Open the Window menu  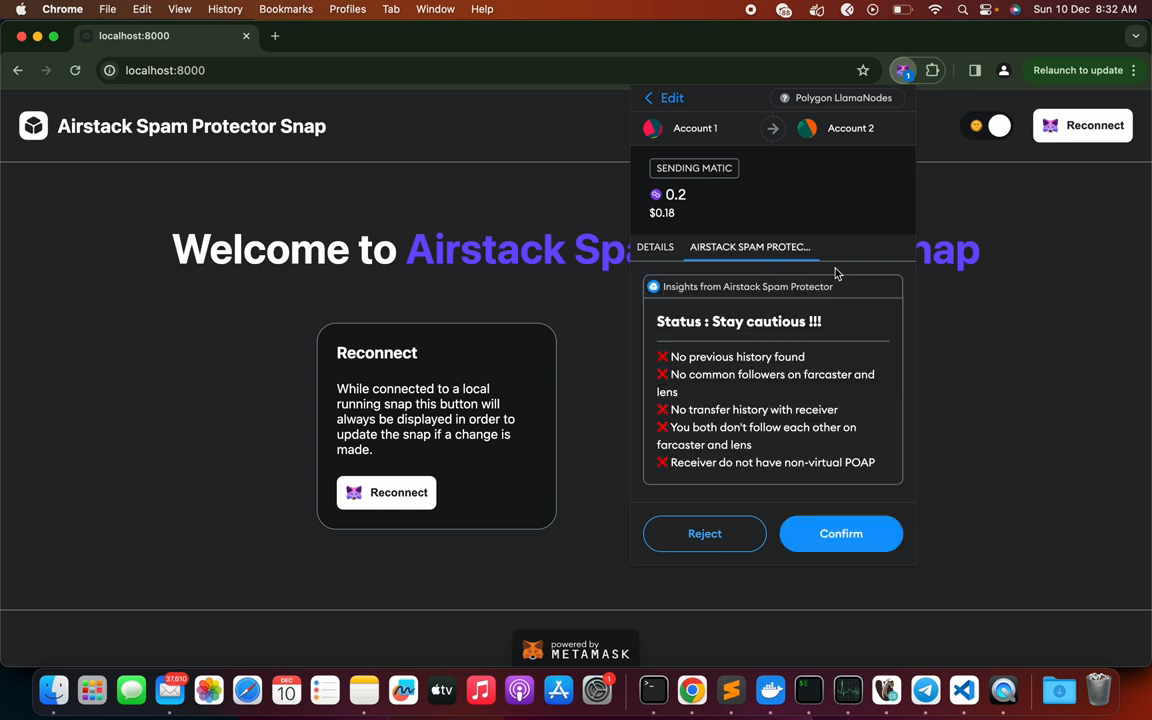coord(435,10)
